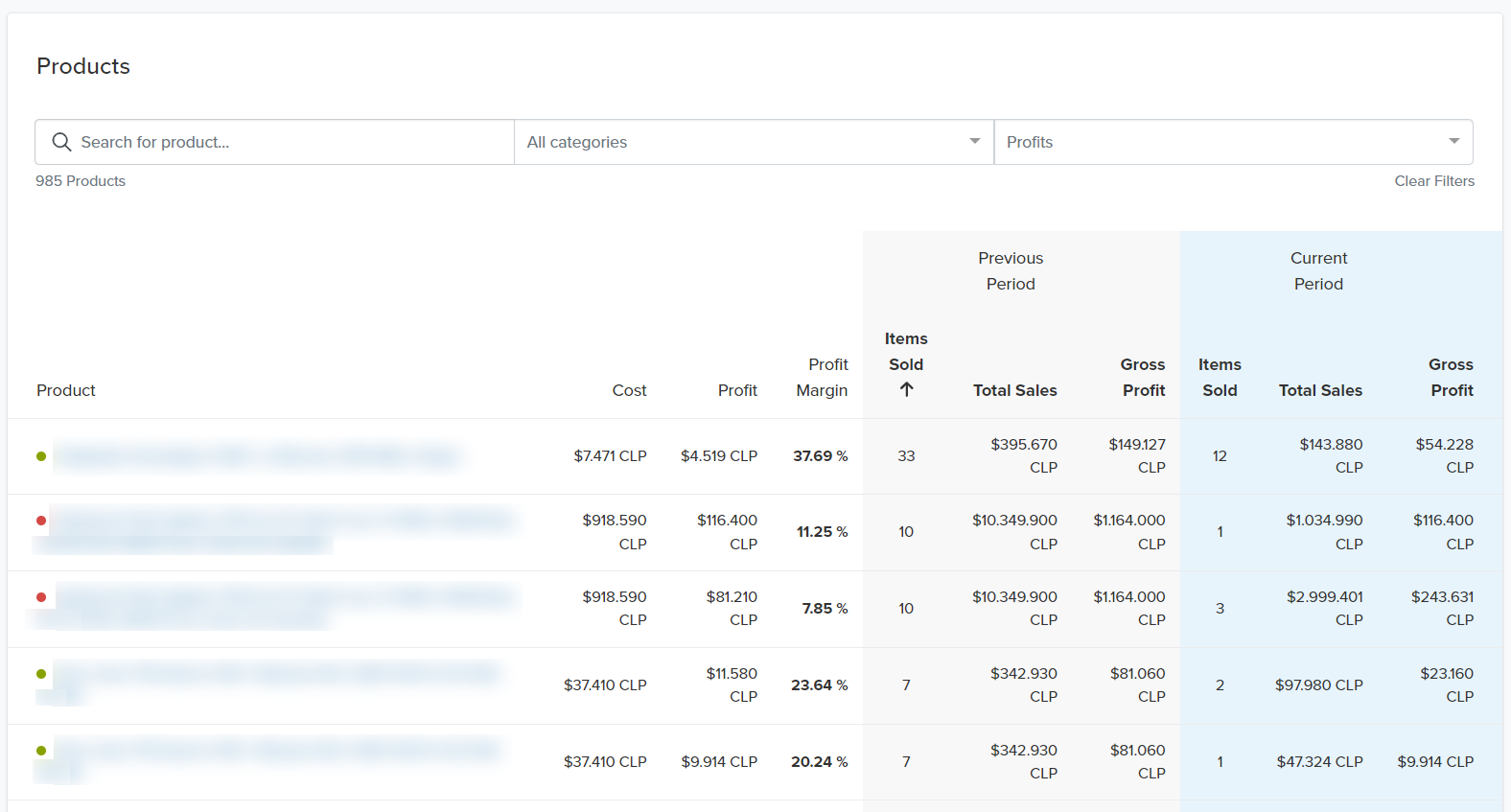Click the Clear Filters link
The height and width of the screenshot is (812, 1511).
click(x=1433, y=181)
